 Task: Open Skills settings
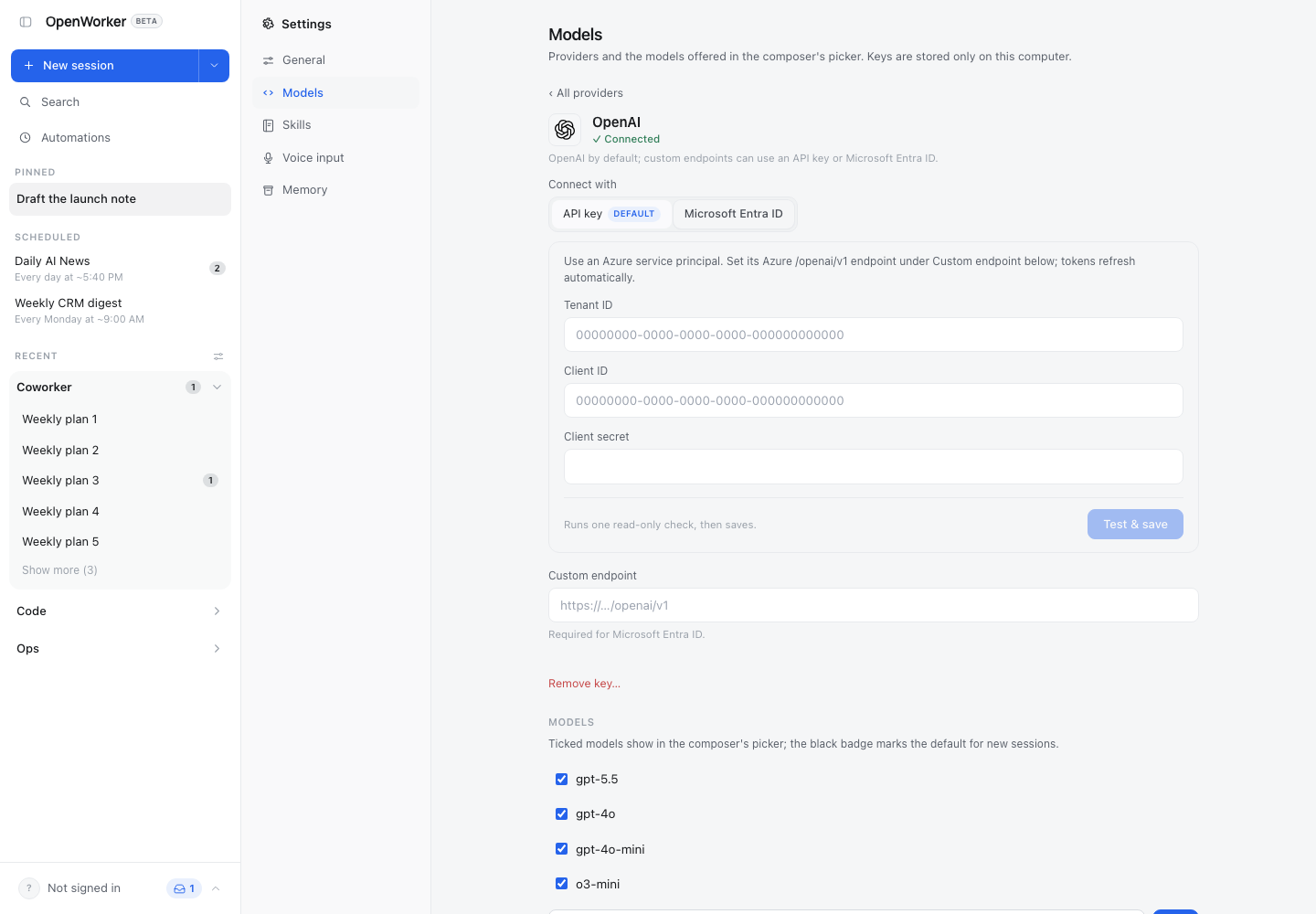click(x=336, y=125)
